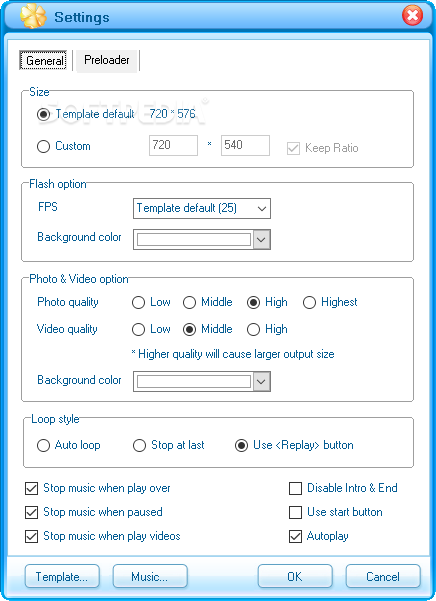The height and width of the screenshot is (601, 436).
Task: Click the '720 * 576' template size text
Action: tap(172, 114)
